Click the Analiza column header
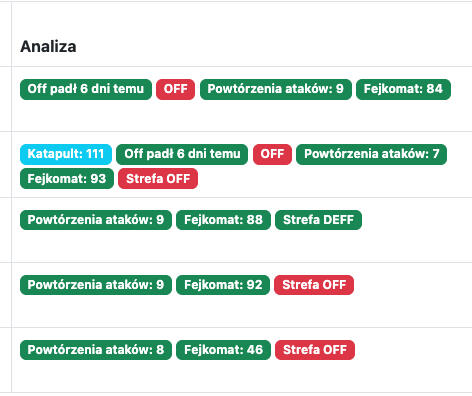Screen dimensions: 472x396 point(48,46)
